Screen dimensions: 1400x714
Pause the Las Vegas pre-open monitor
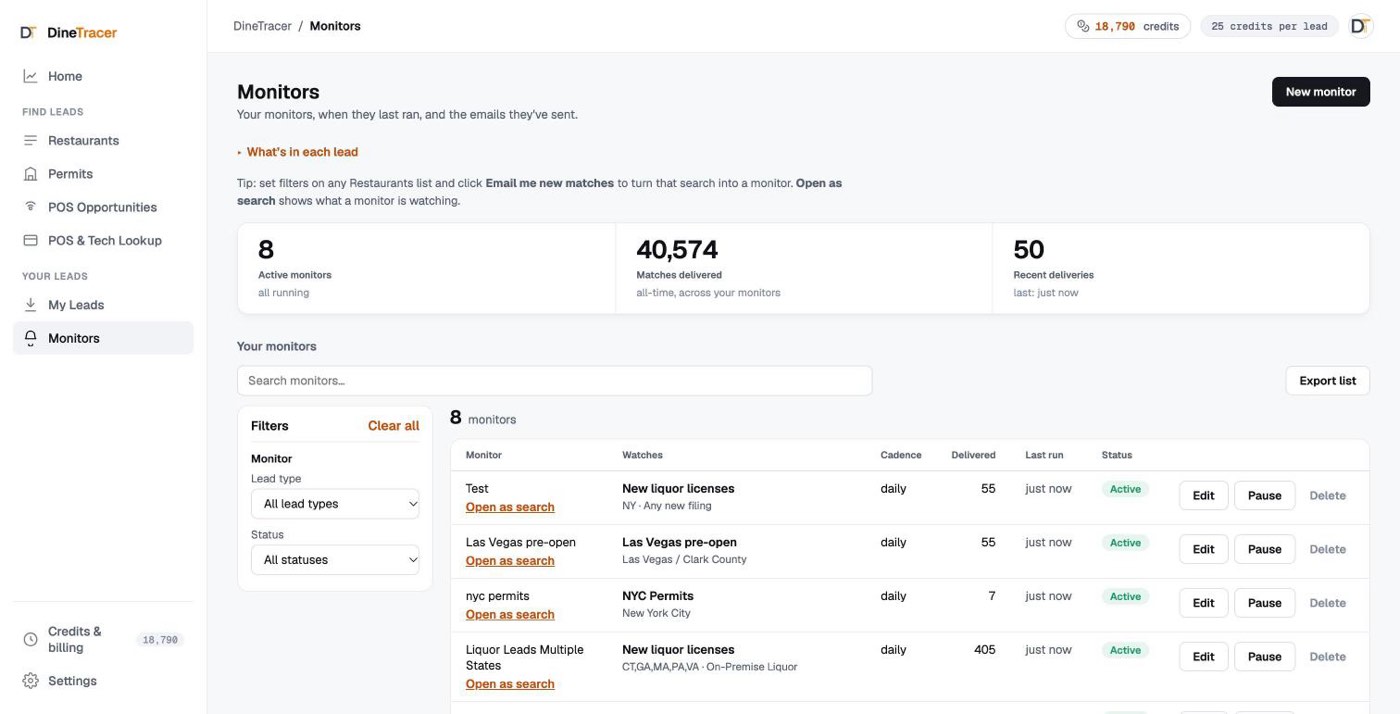pyautogui.click(x=1264, y=549)
